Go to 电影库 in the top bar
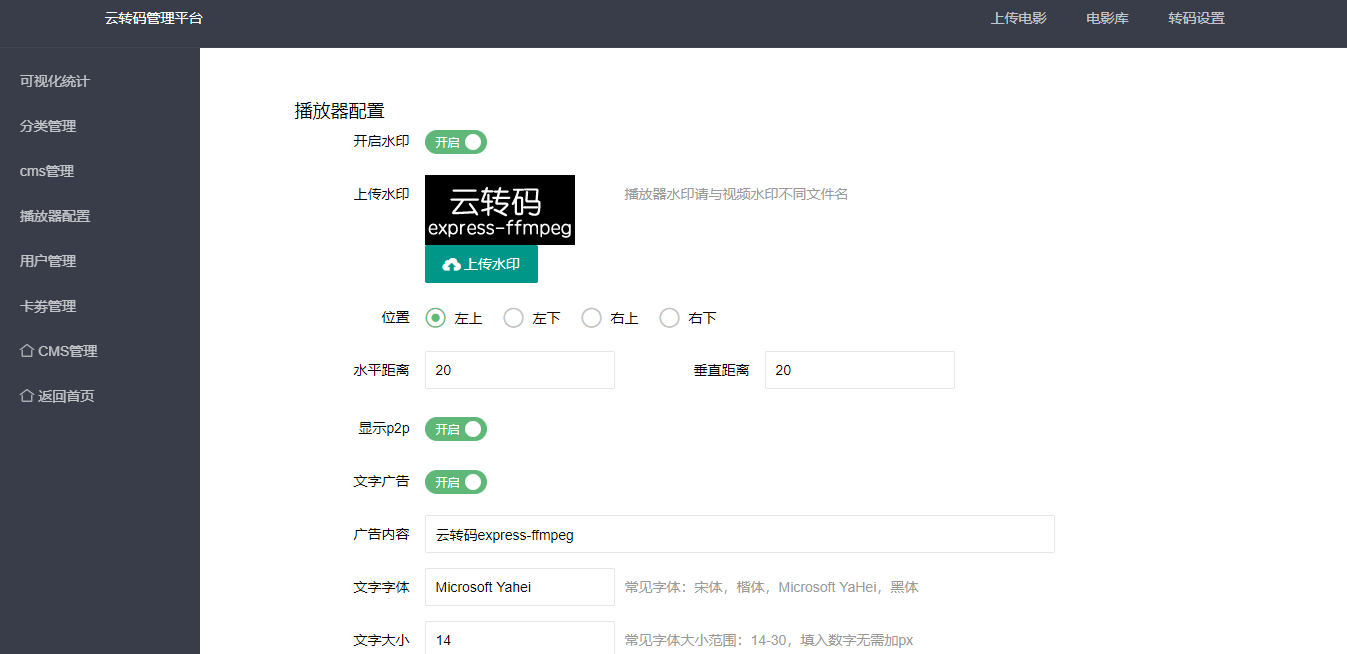Image resolution: width=1347 pixels, height=654 pixels. click(1107, 18)
